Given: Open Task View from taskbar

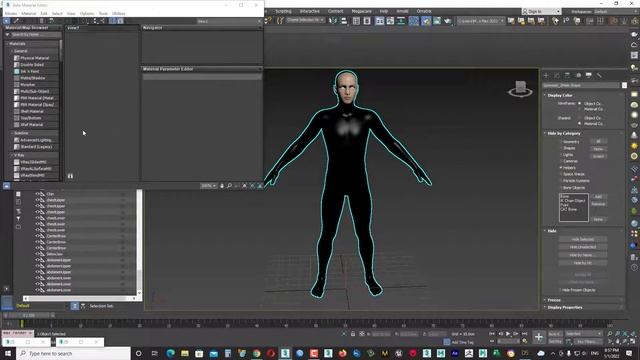Looking at the screenshot, I should tap(154, 353).
